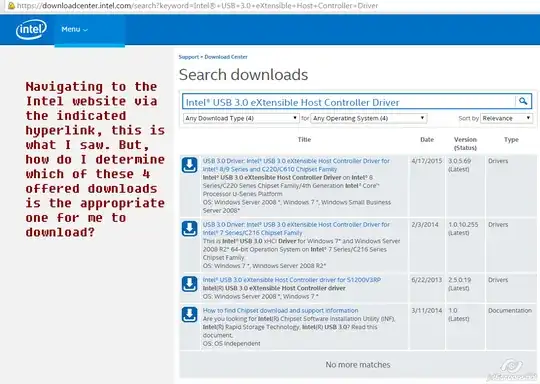
Task: Open the Any Operating System dropdown
Action: point(369,118)
